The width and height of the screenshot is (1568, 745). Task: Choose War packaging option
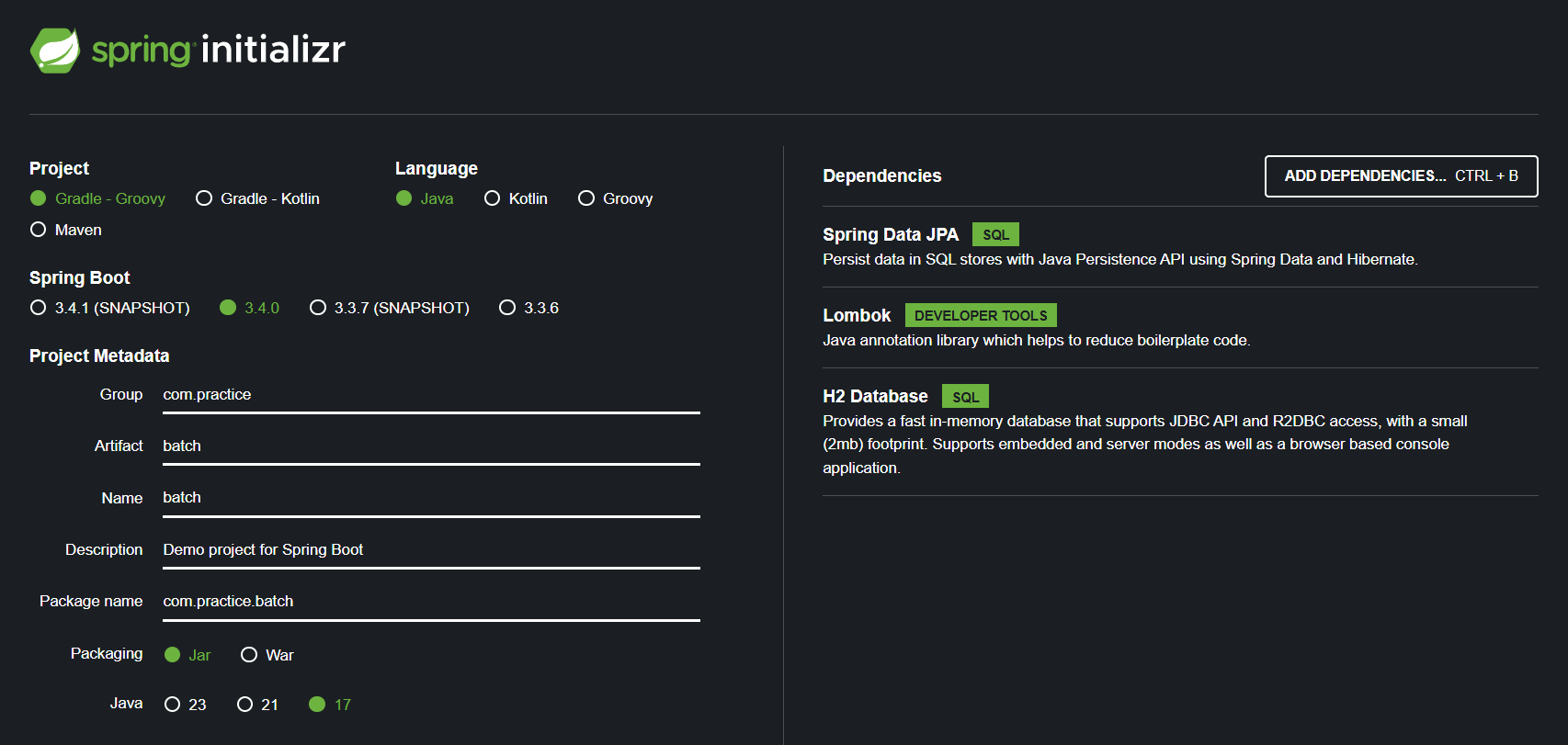[267, 655]
